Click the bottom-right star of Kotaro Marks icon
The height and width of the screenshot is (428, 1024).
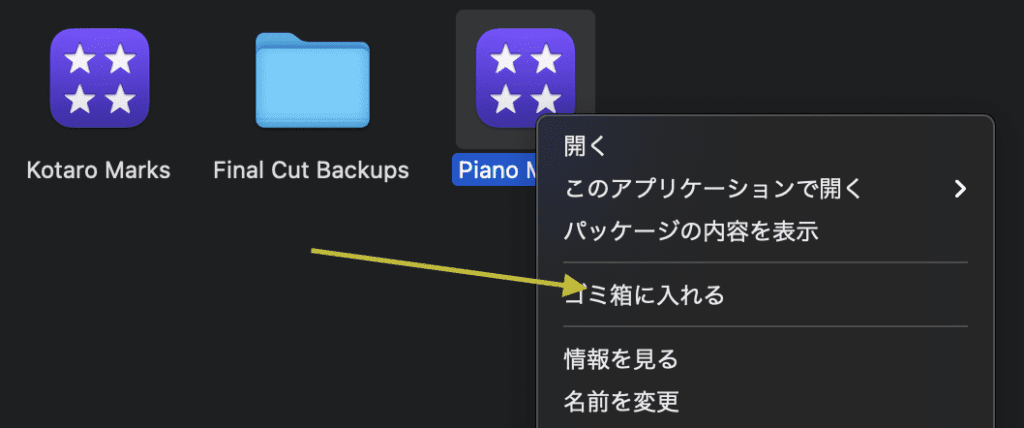click(x=120, y=99)
